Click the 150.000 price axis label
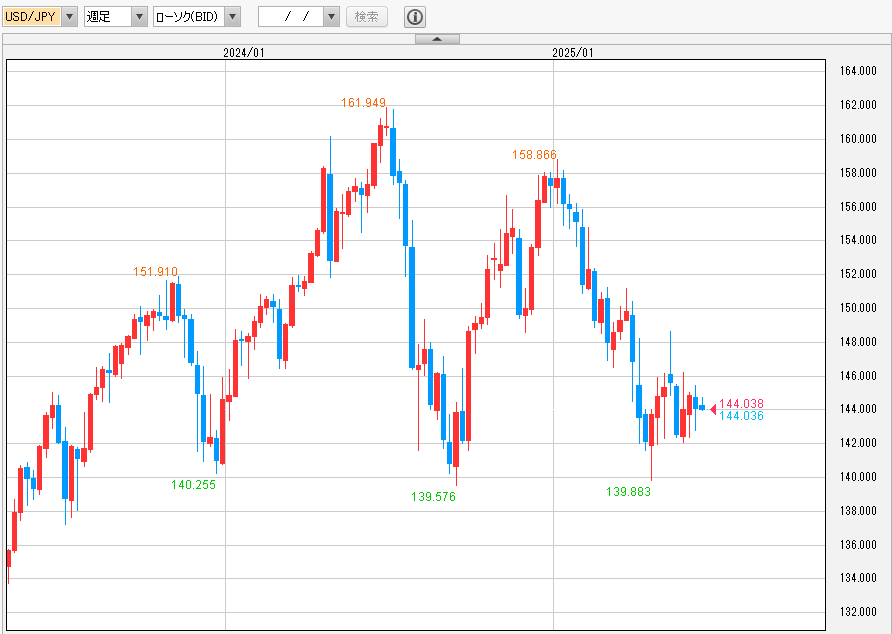 coord(858,307)
